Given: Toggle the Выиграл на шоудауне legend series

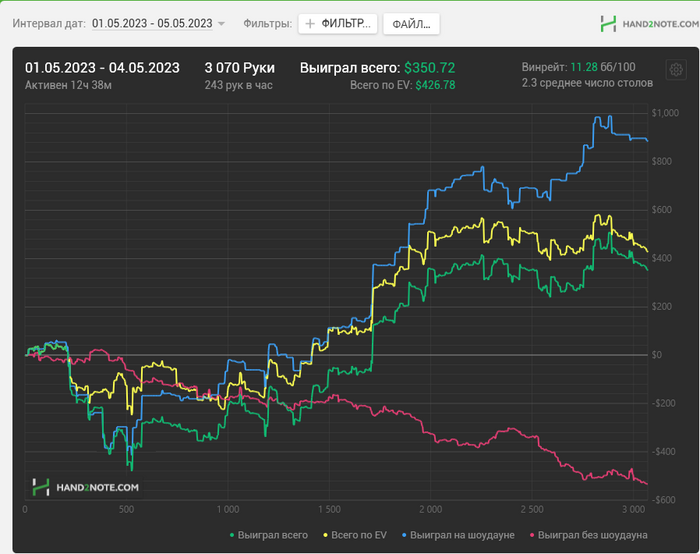Looking at the screenshot, I should coord(458,535).
